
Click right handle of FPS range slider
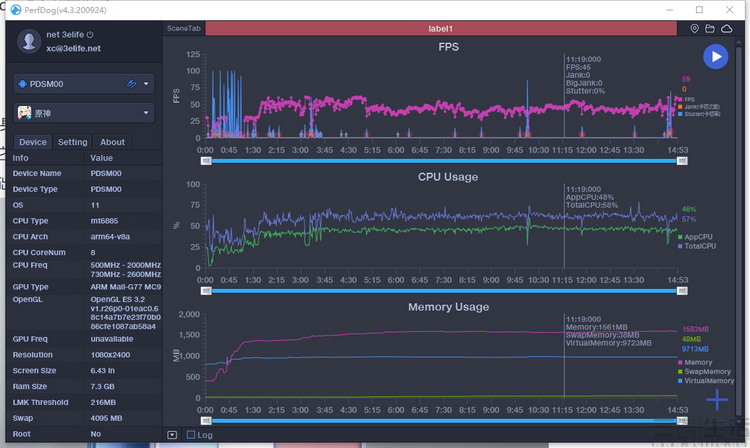pos(682,161)
